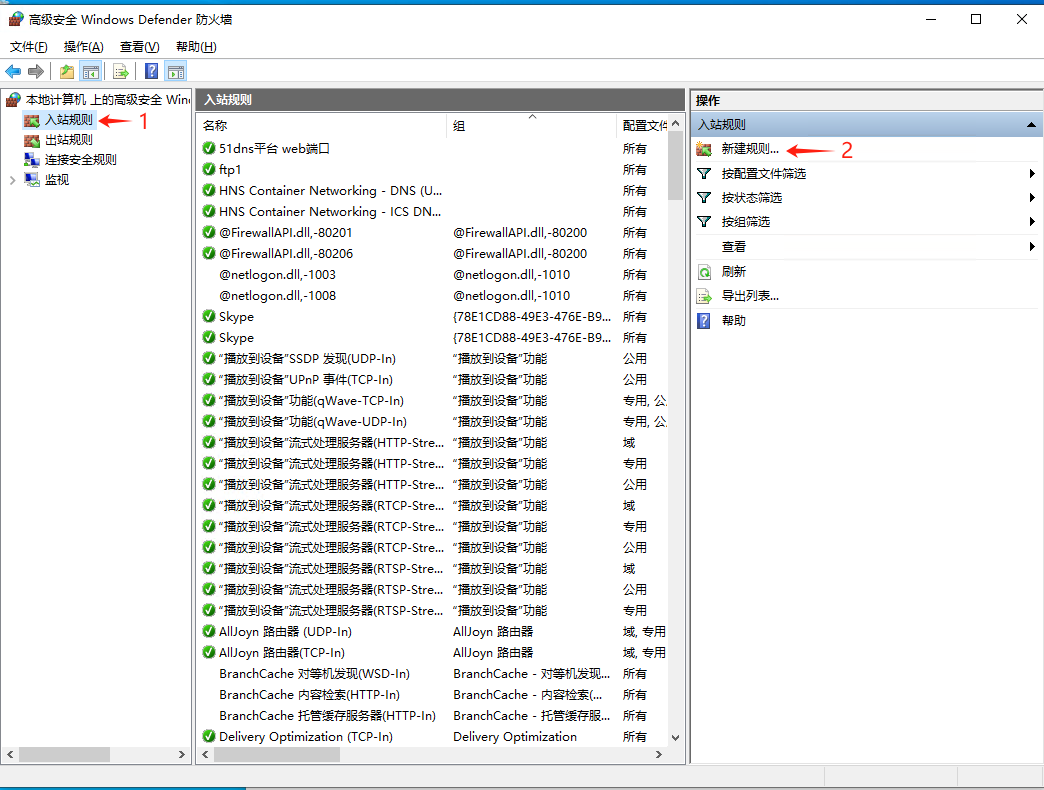Open the 查看(V) menu
This screenshot has height=790, width=1044.
point(139,47)
